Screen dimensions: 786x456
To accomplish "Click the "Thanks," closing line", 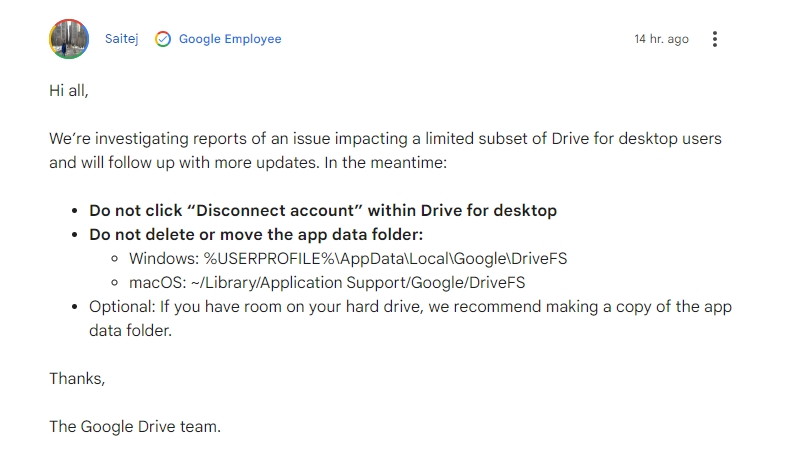I will pos(77,378).
